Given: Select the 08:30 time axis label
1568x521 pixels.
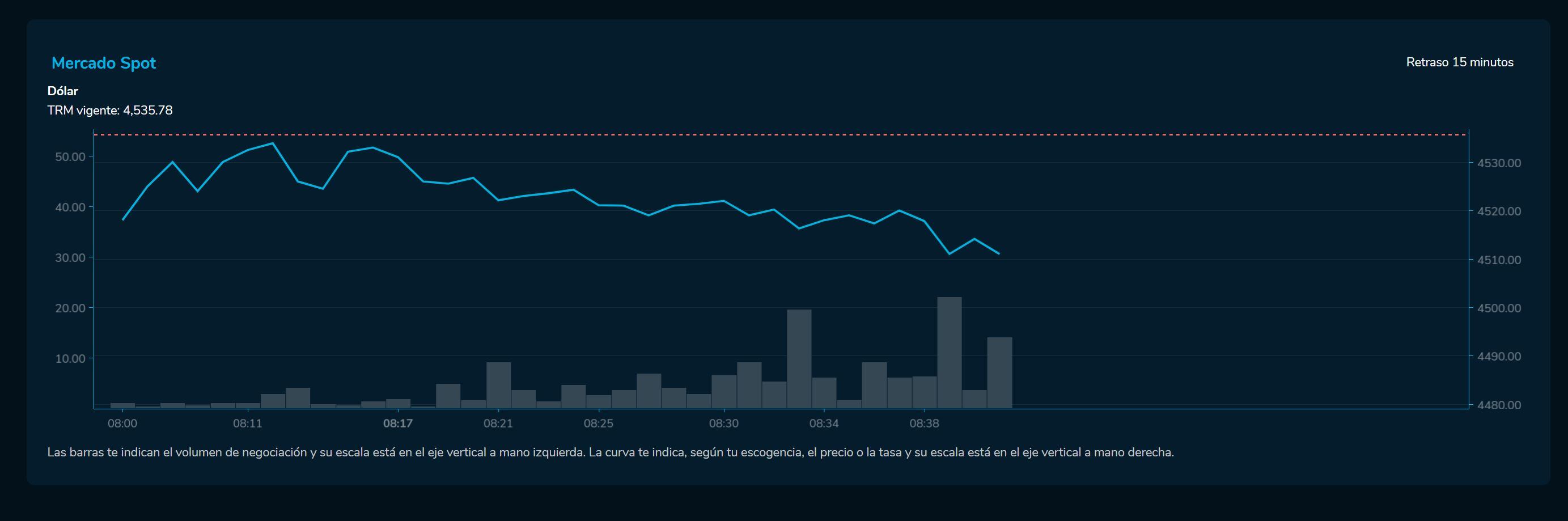Looking at the screenshot, I should (x=723, y=423).
